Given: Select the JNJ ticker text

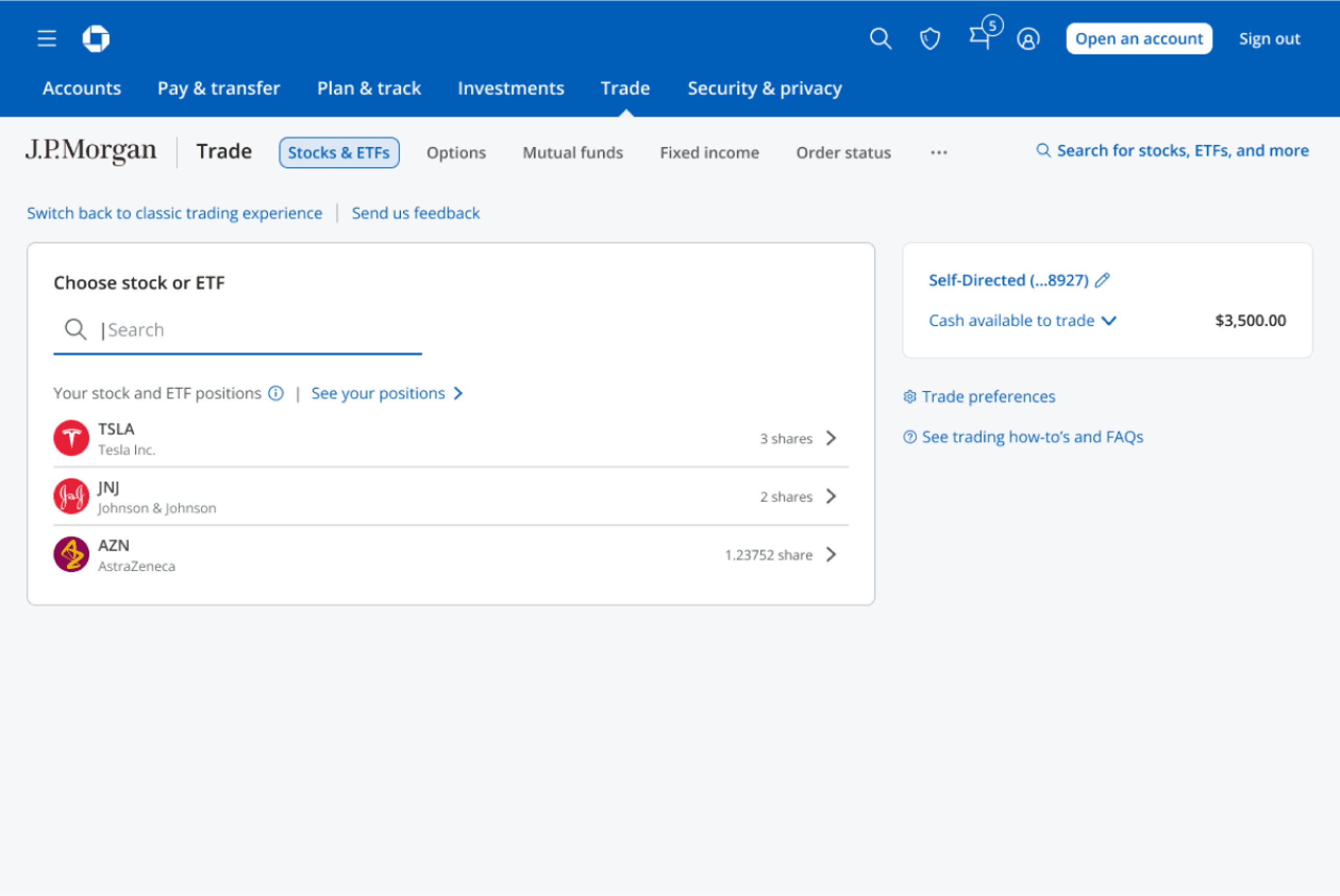Looking at the screenshot, I should 108,487.
